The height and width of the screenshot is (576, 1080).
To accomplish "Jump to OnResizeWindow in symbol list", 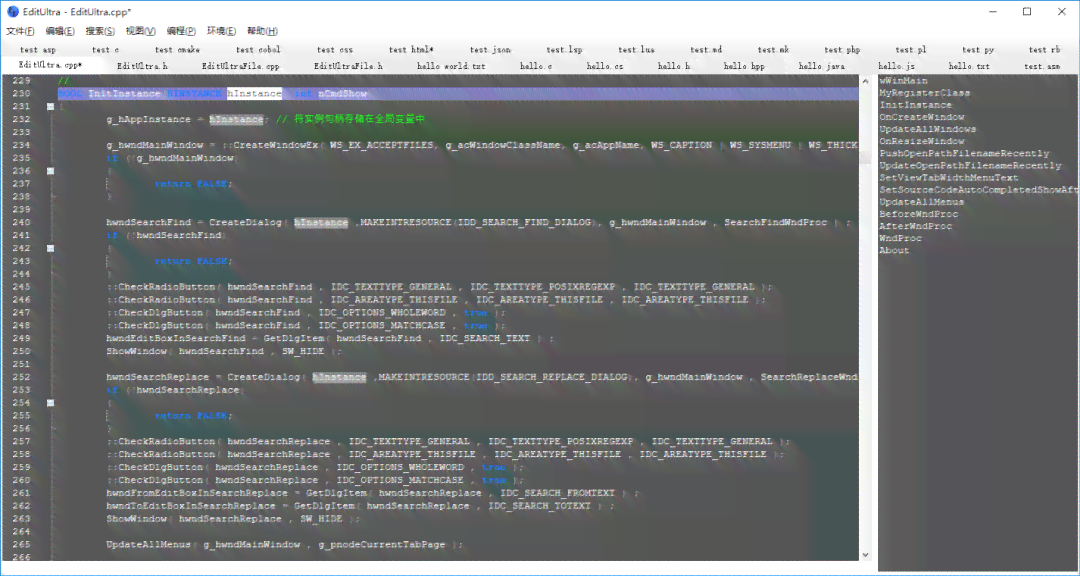I will [x=922, y=141].
